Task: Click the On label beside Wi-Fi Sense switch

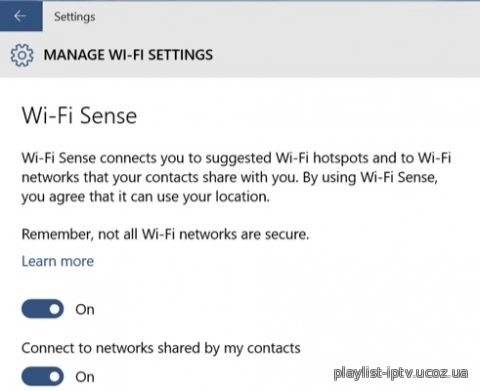Action: pyautogui.click(x=85, y=310)
